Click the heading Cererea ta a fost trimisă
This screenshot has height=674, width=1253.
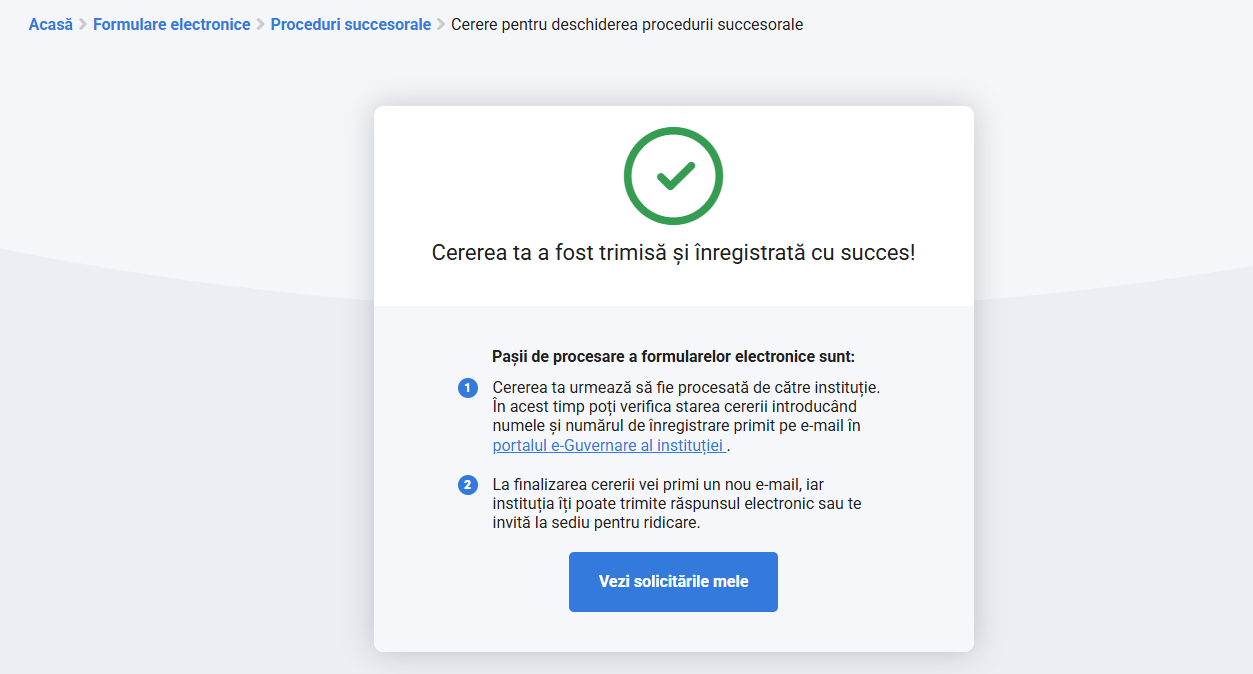pos(673,252)
